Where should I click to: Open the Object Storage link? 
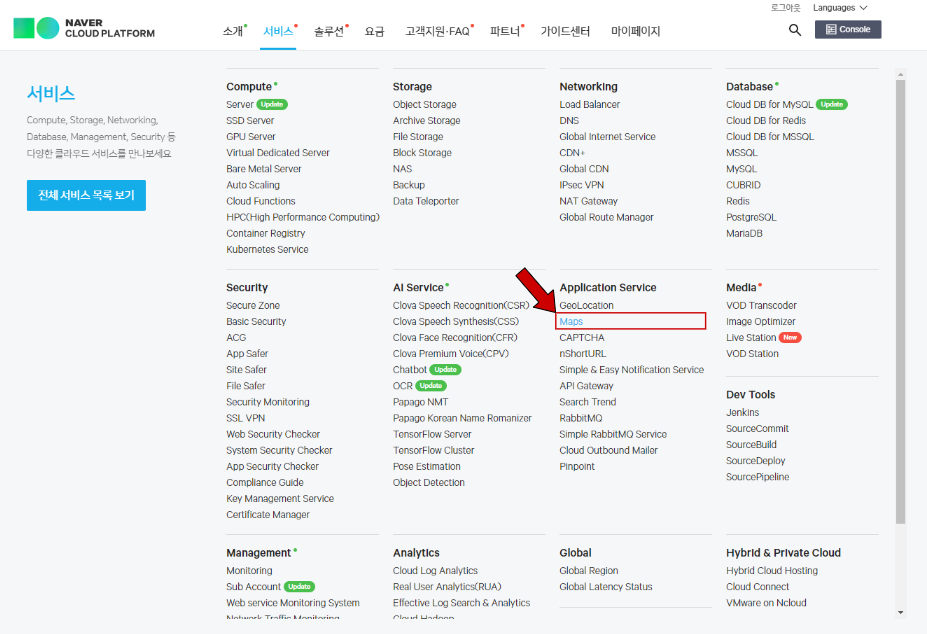pyautogui.click(x=424, y=105)
